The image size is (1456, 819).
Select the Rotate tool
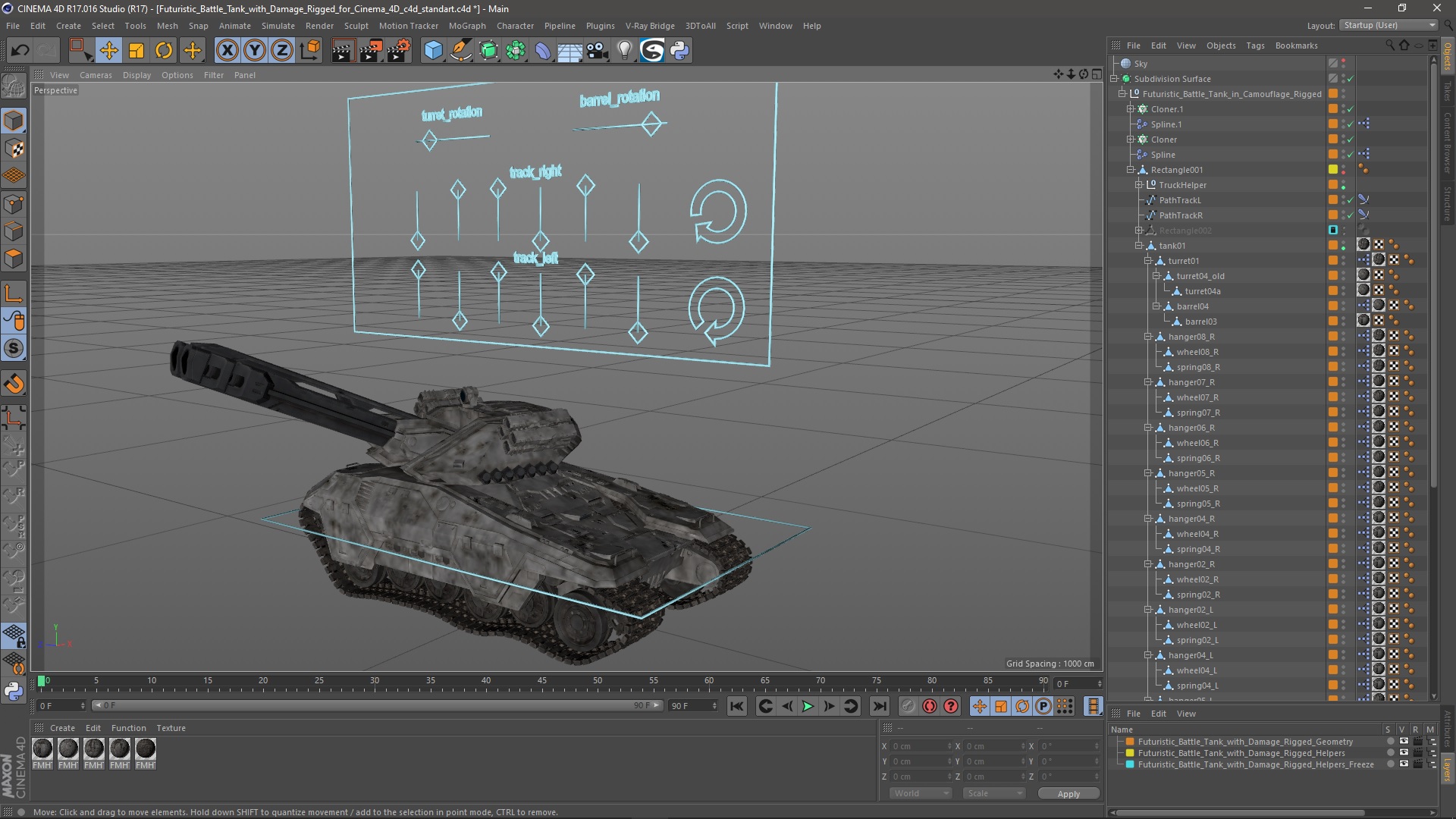point(164,51)
